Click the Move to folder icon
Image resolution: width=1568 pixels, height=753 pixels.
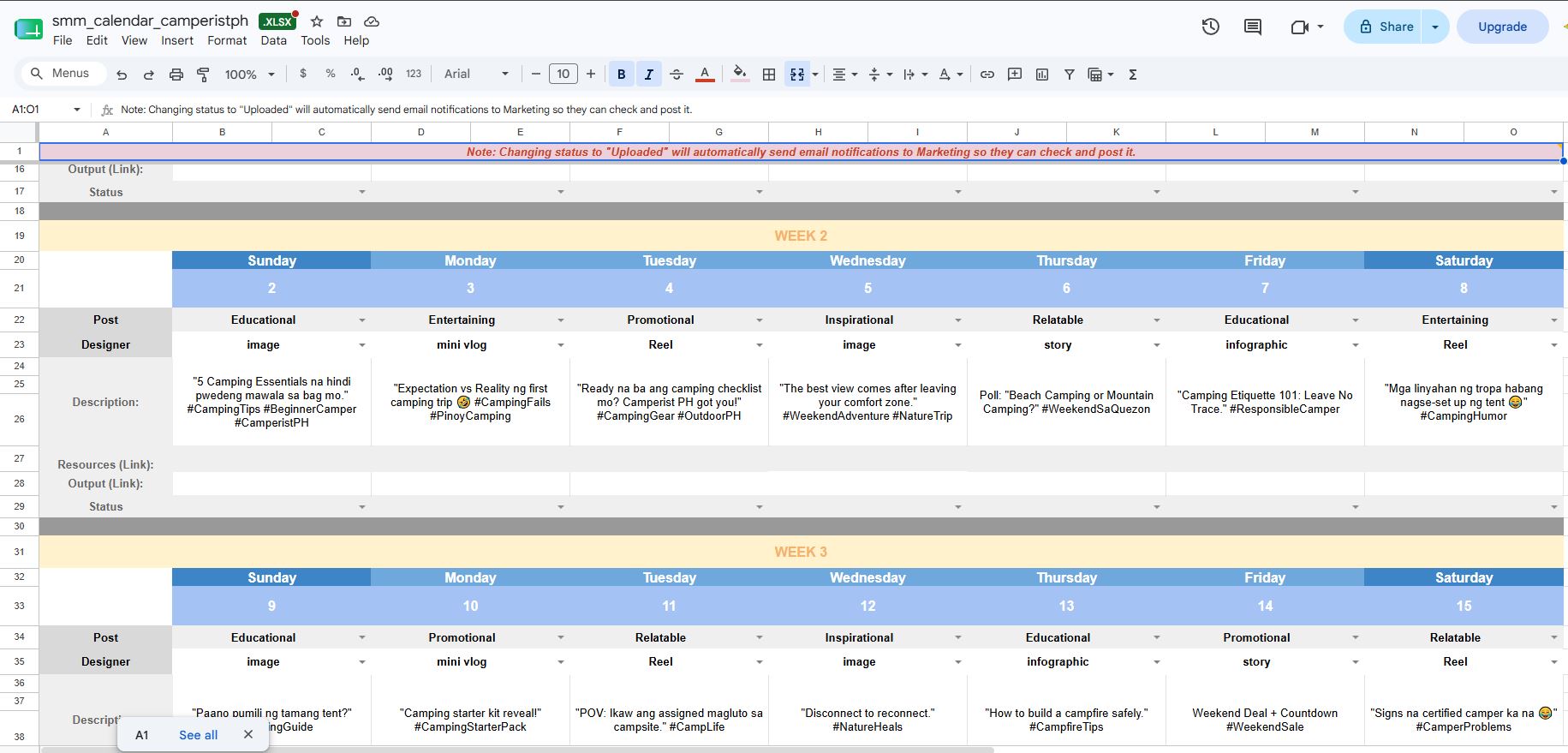(344, 21)
